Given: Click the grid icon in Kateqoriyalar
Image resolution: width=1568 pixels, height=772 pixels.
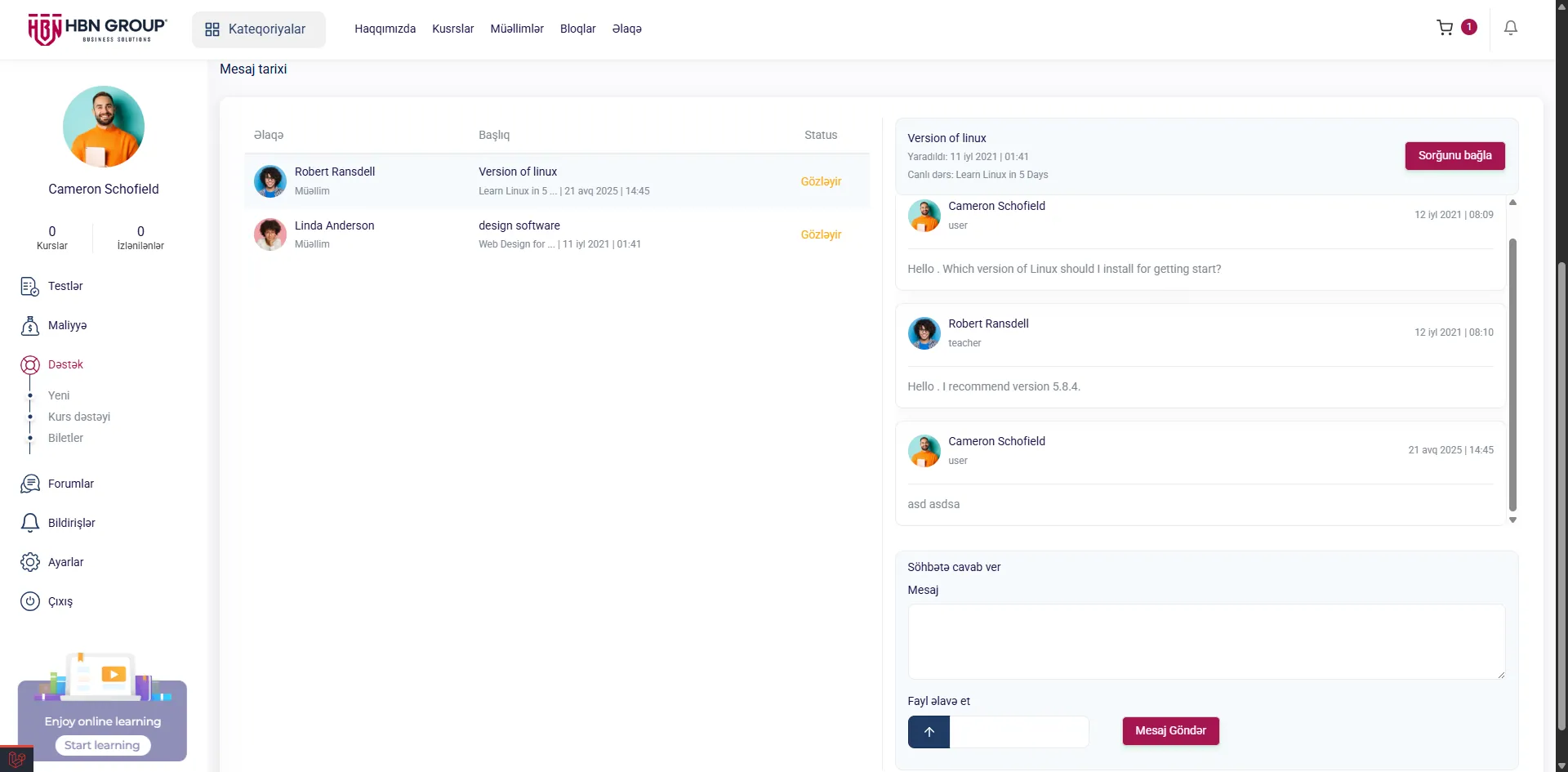Looking at the screenshot, I should (x=212, y=29).
